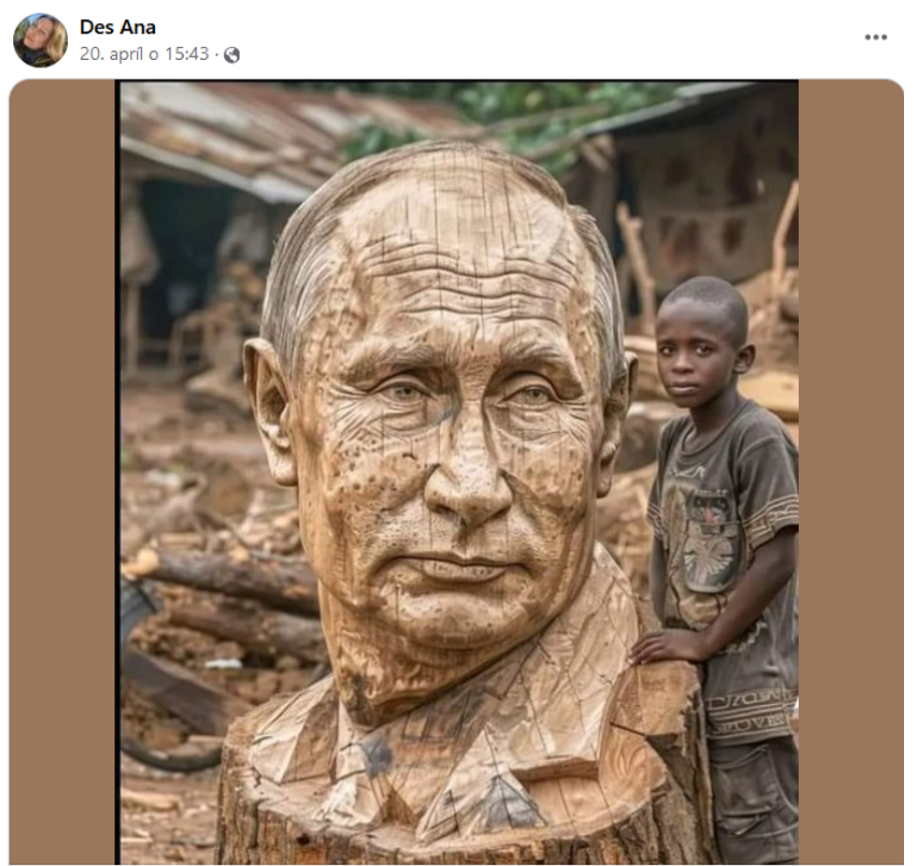Viewport: 914px width, 866px height.
Task: Open the post timestamp 20. april o 15:43
Action: click(x=144, y=55)
